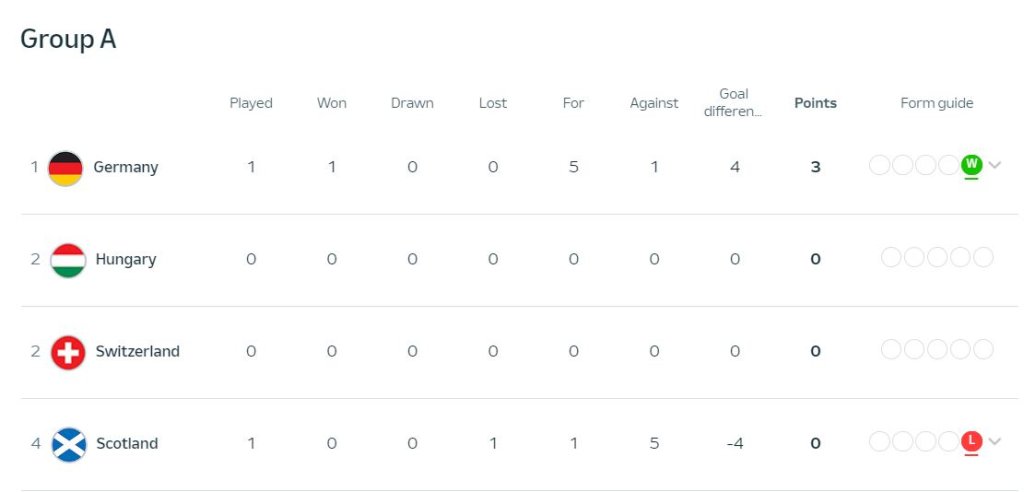1024x492 pixels.
Task: Click the Scotland flag icon
Action: click(69, 444)
